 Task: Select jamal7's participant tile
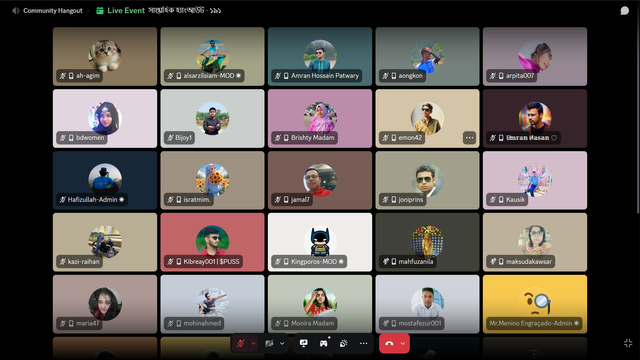coord(320,180)
